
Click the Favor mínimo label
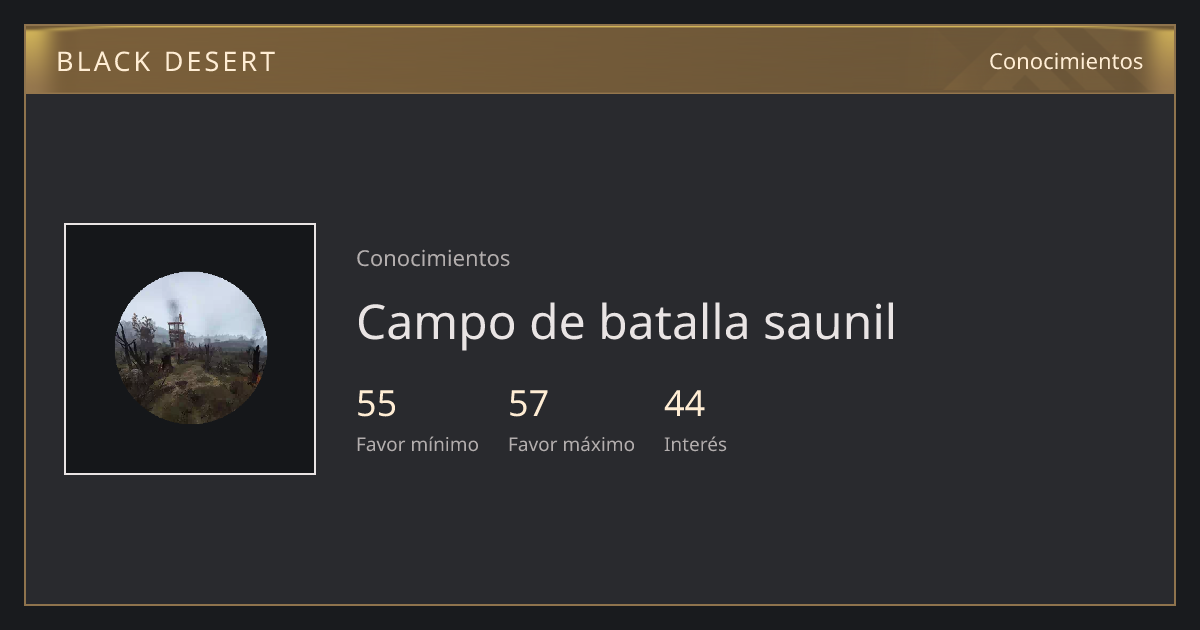point(417,444)
